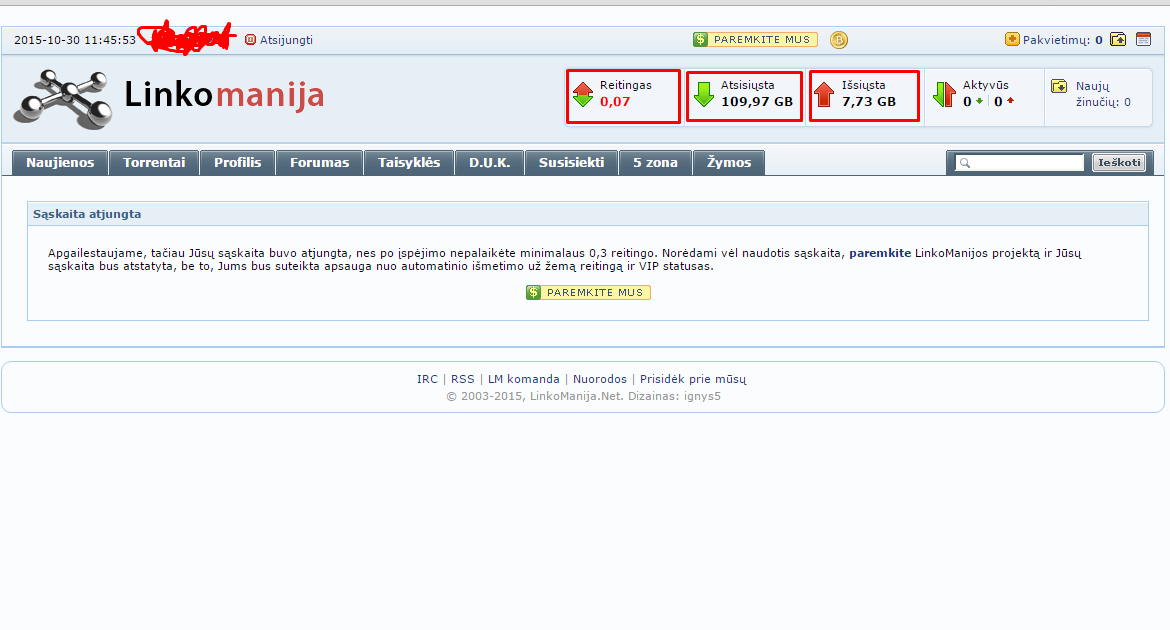Open the IRC footer link
The height and width of the screenshot is (630, 1170).
[428, 379]
